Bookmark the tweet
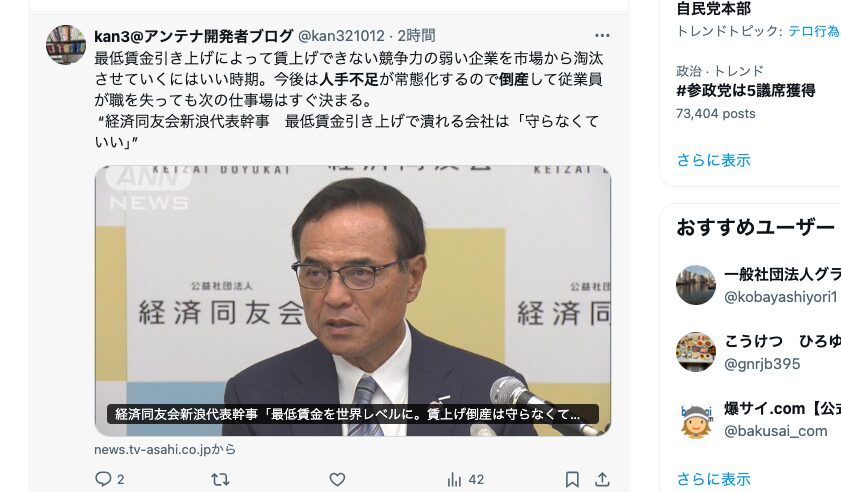The image size is (841, 492). [x=572, y=479]
